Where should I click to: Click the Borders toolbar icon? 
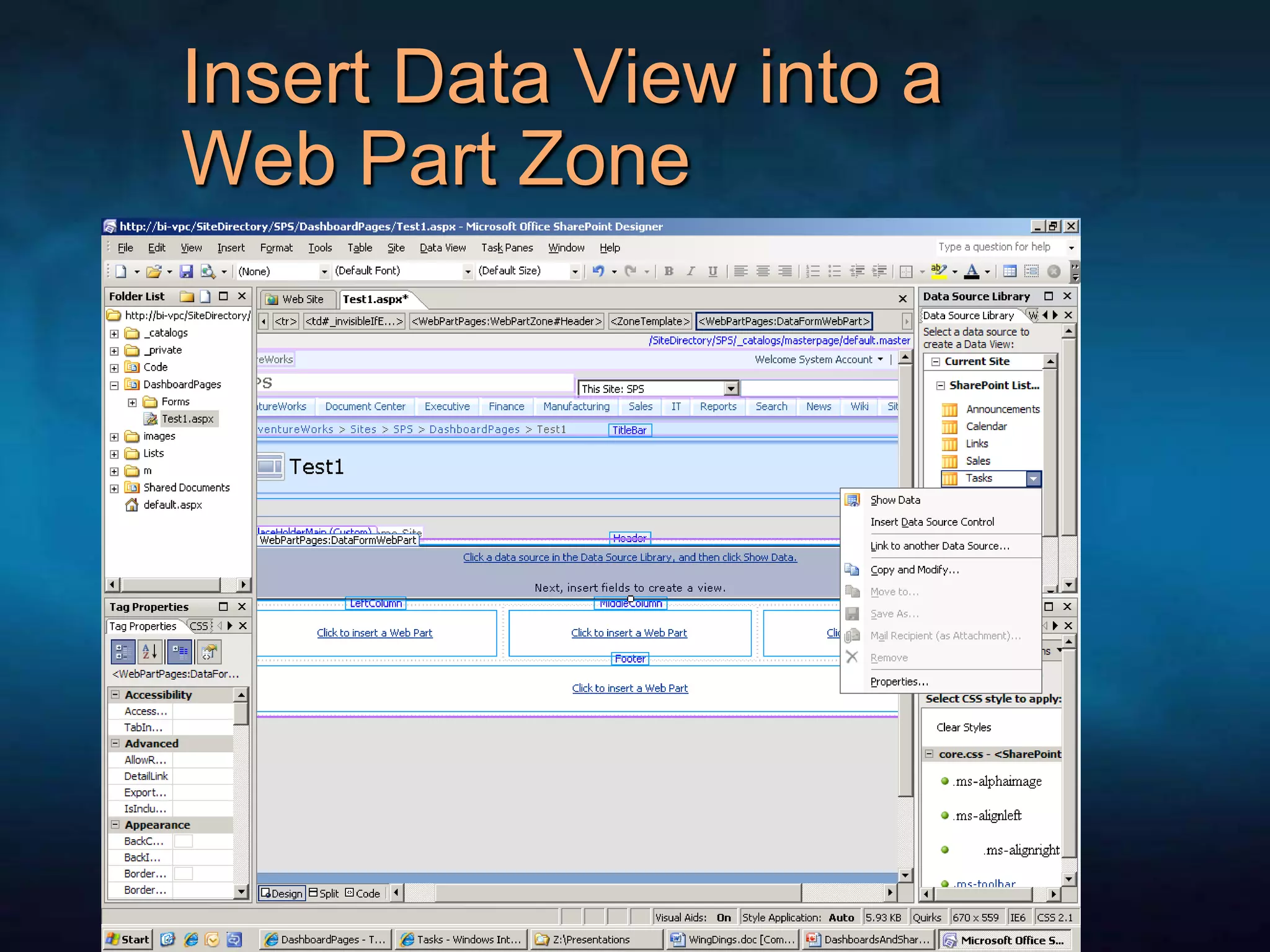(x=906, y=271)
